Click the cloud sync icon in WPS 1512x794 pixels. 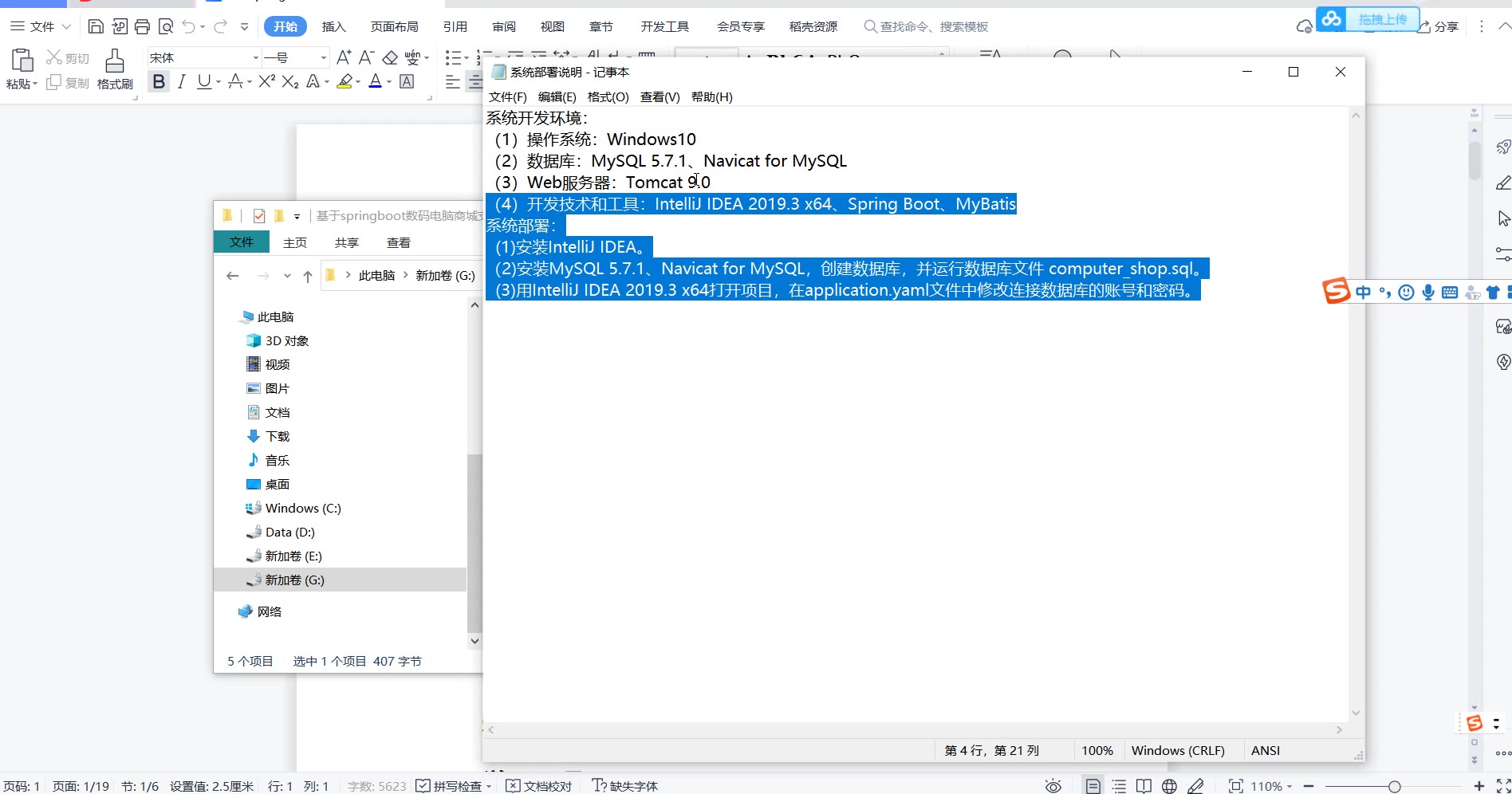point(1304,26)
